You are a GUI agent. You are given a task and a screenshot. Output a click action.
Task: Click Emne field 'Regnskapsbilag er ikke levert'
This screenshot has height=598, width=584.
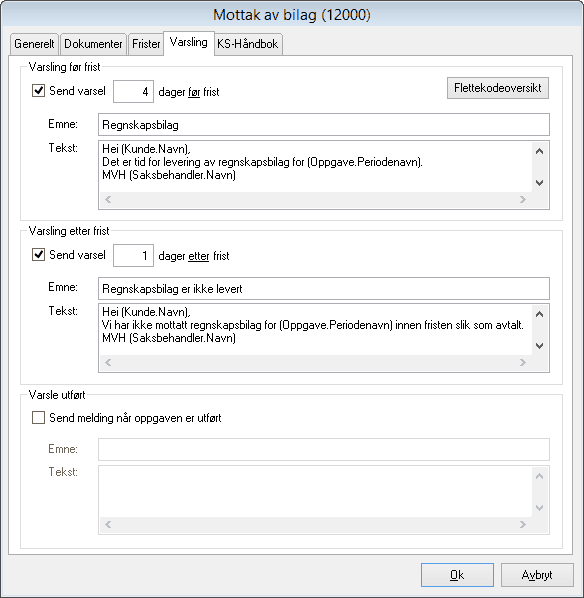tap(324, 289)
